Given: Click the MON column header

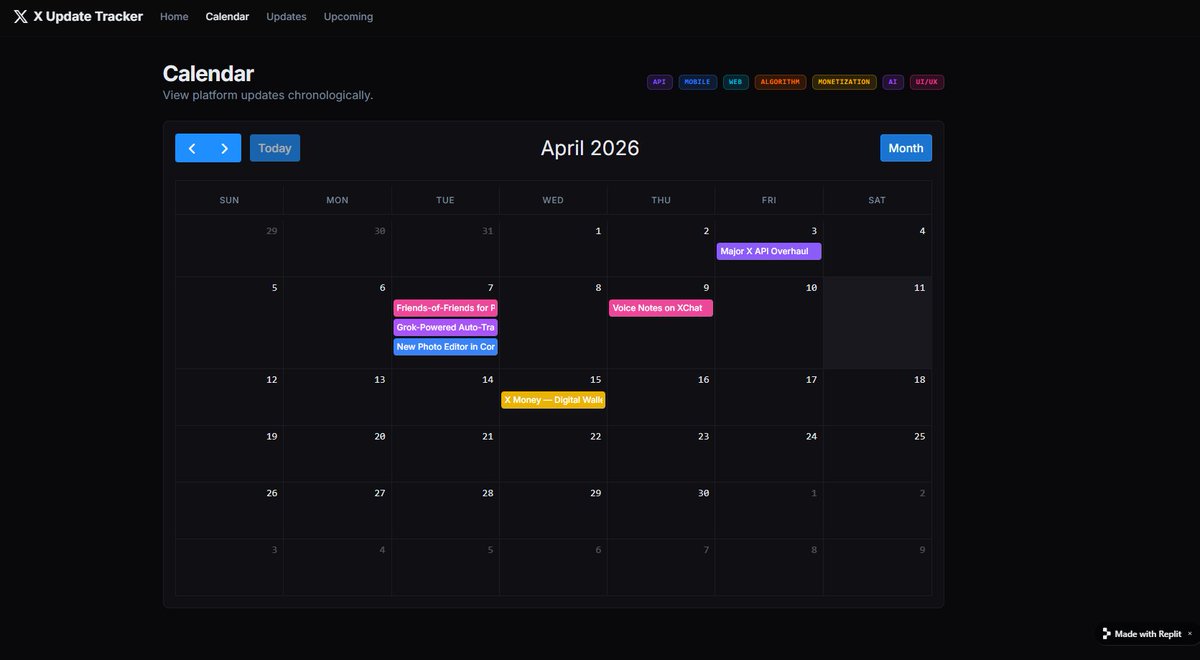Looking at the screenshot, I should (x=337, y=200).
